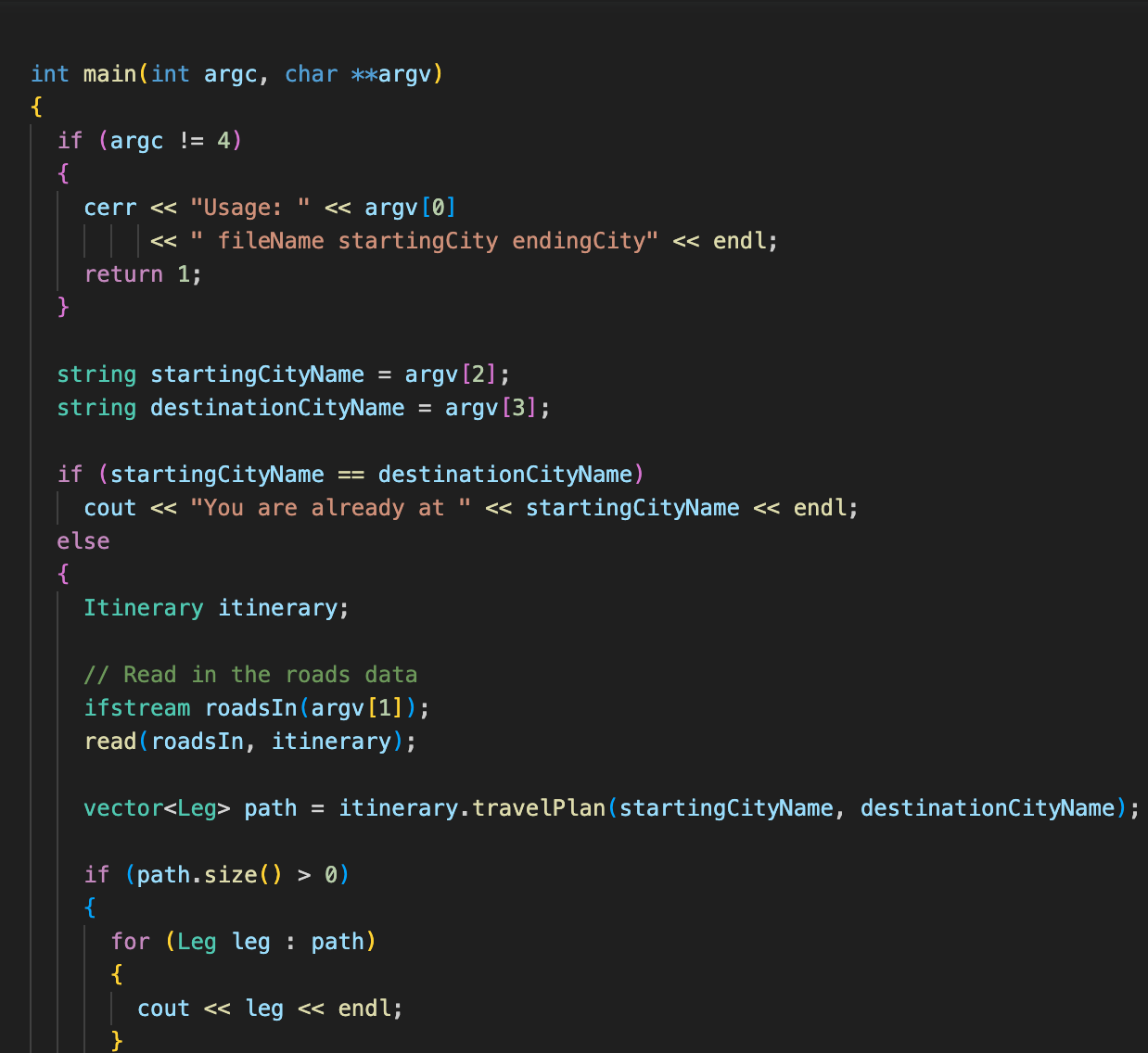Viewport: 1148px width, 1053px height.
Task: Click the roadsIn variable in the read call
Action: click(198, 741)
